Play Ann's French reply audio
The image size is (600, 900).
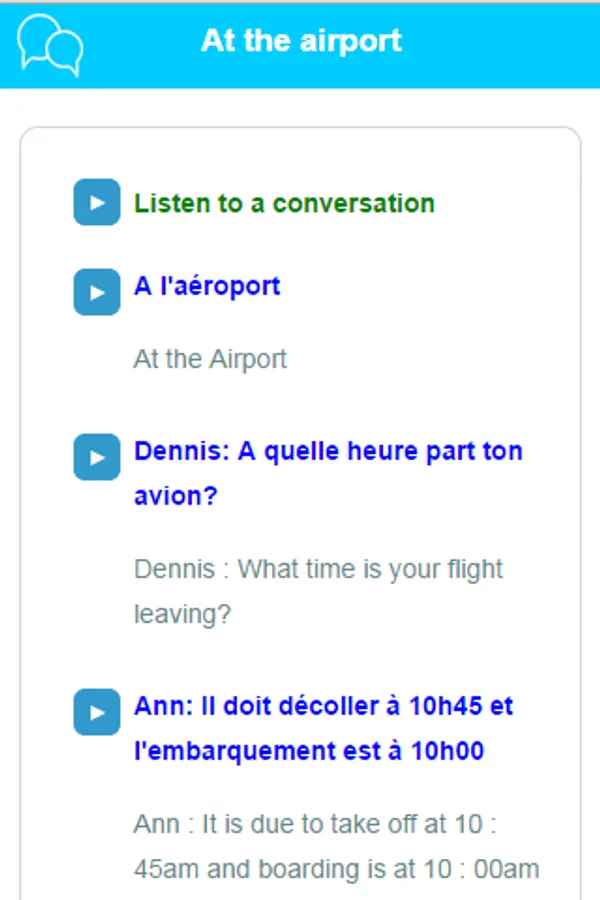pos(97,712)
